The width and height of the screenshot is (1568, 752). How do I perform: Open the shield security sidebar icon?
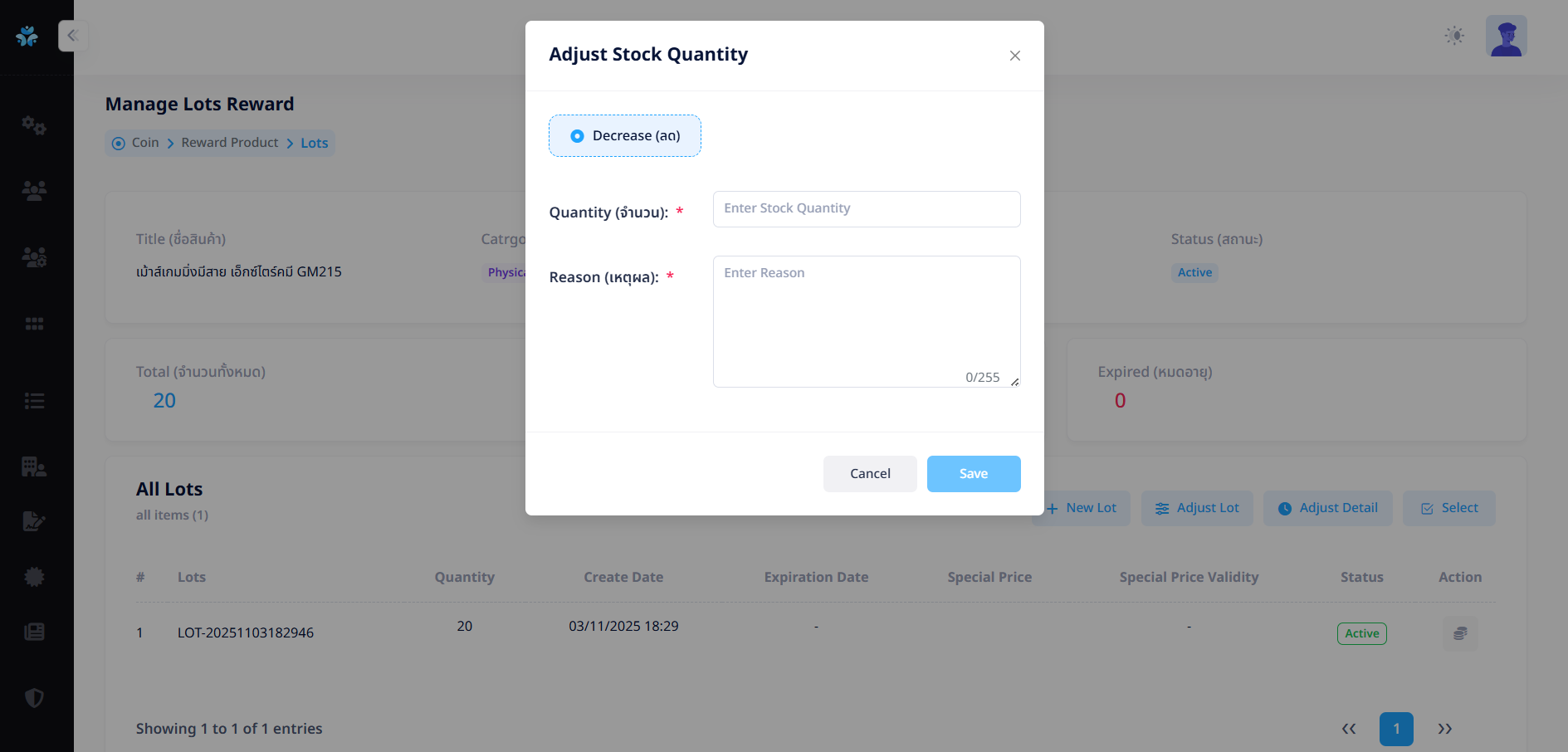[x=34, y=698]
